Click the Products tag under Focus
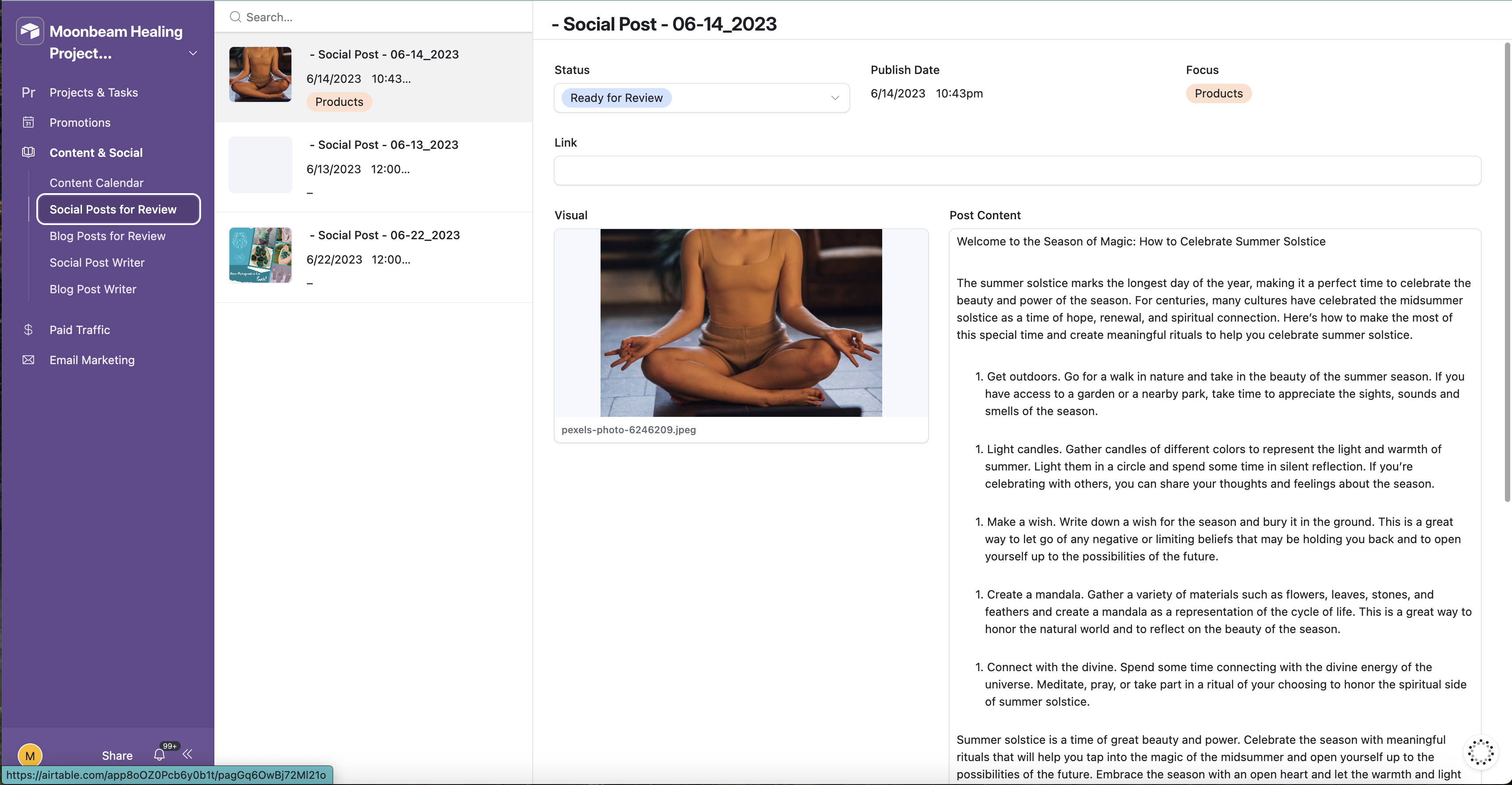 [x=1218, y=93]
